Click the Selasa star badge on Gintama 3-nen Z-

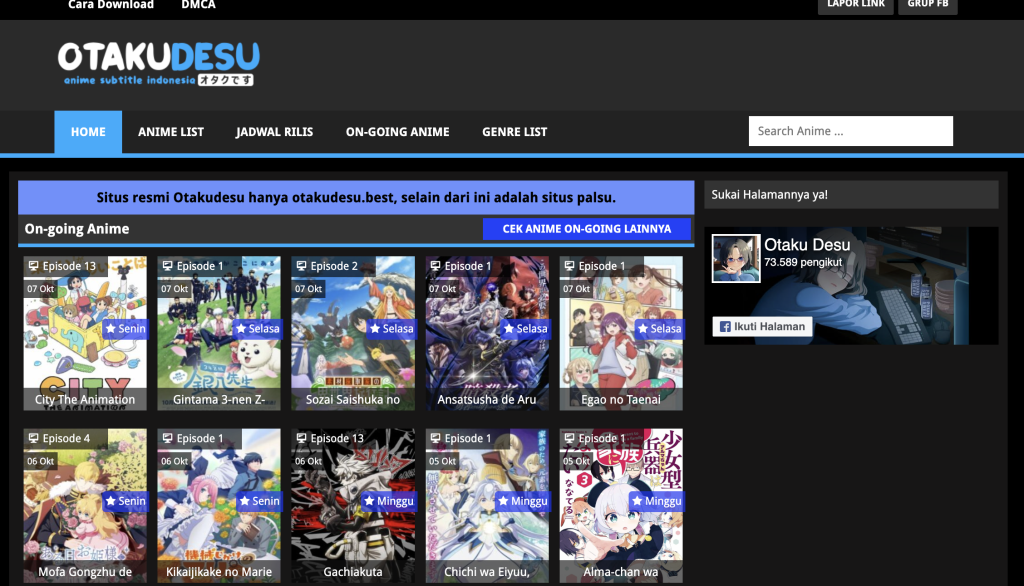(258, 329)
